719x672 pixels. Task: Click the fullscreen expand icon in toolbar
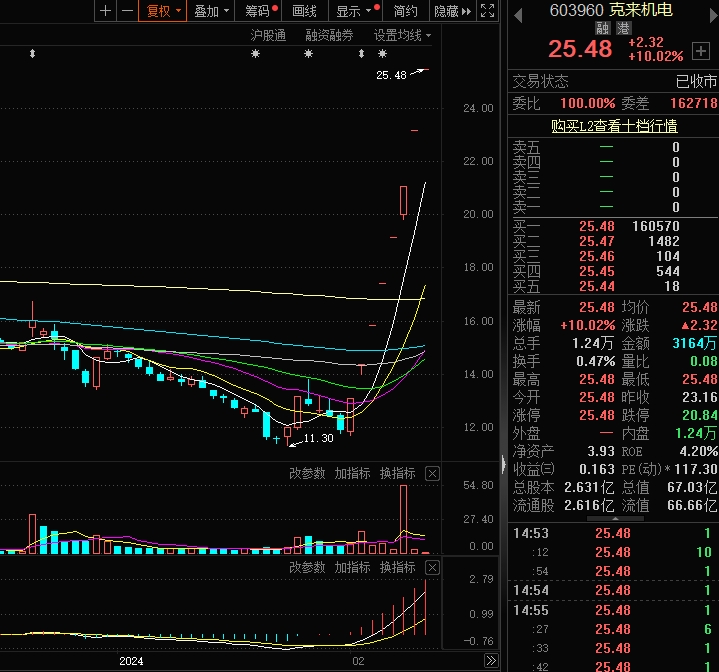click(487, 11)
